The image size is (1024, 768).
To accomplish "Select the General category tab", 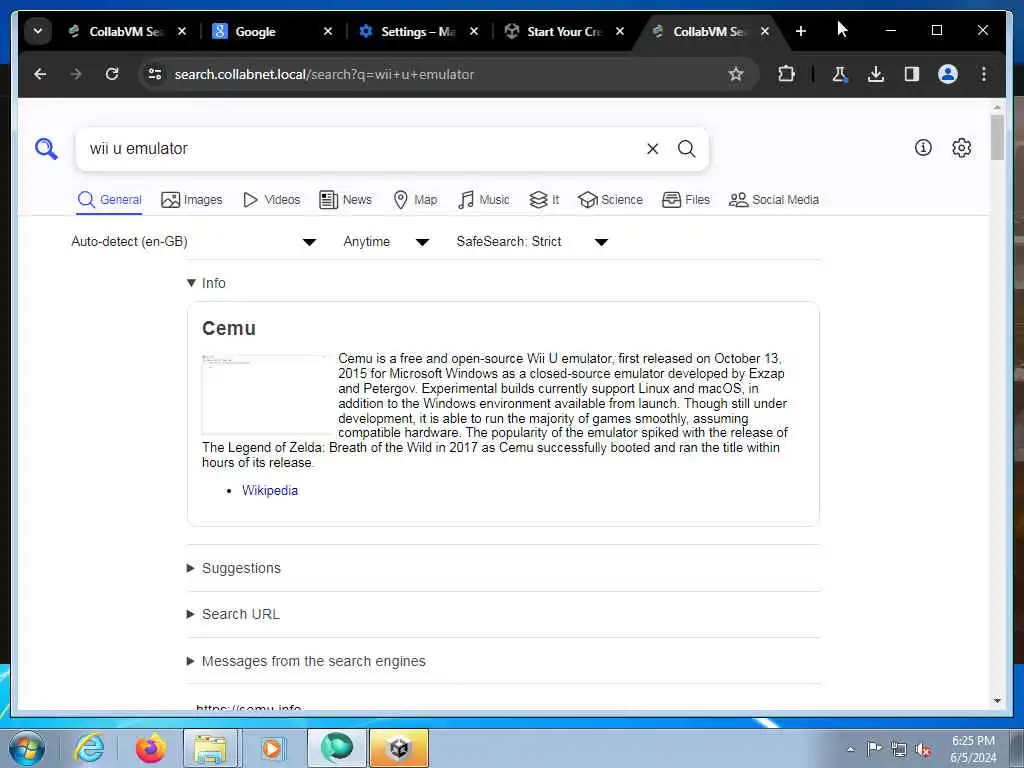I will [109, 200].
